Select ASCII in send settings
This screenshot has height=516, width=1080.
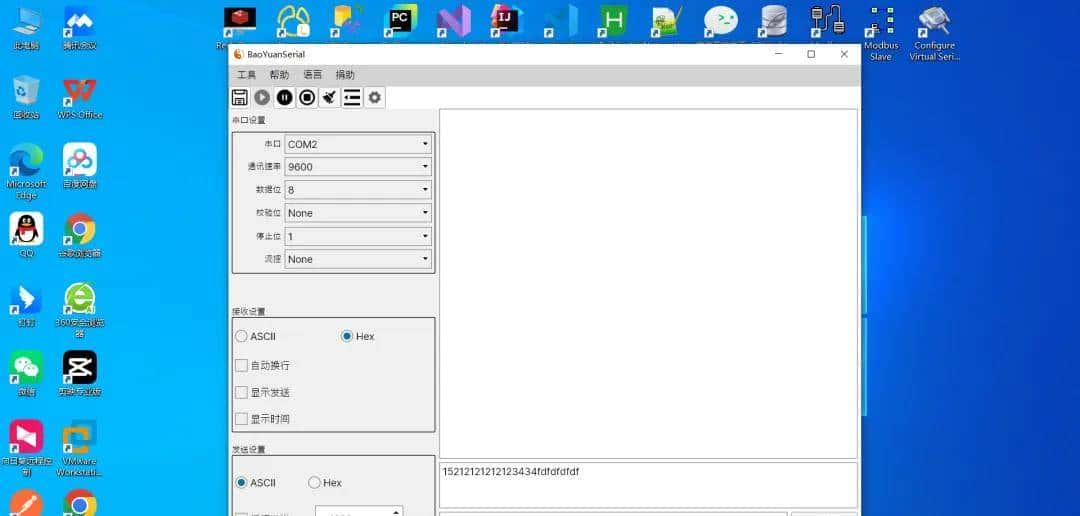[255, 482]
